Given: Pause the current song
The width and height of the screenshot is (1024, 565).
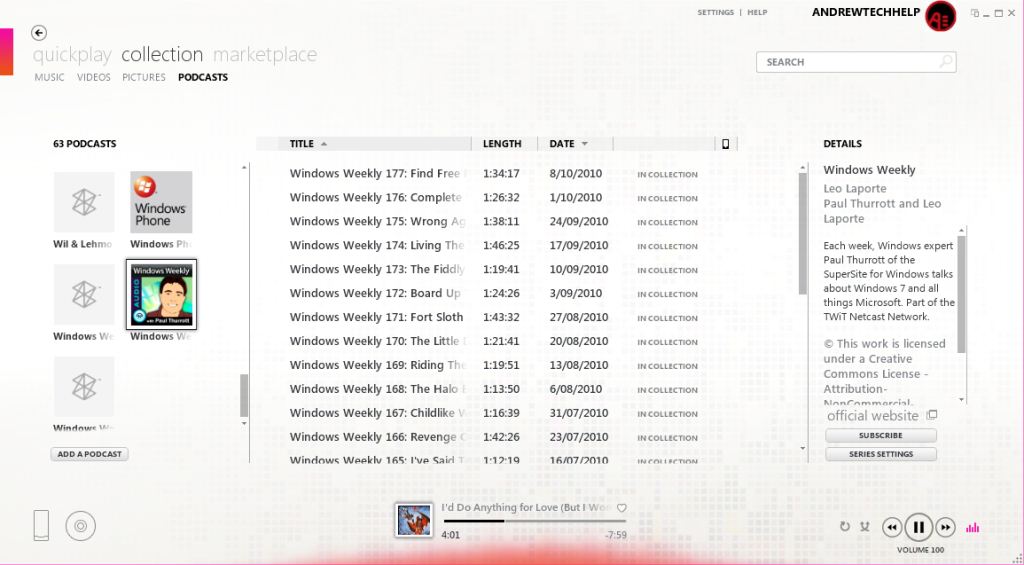Looking at the screenshot, I should (918, 527).
